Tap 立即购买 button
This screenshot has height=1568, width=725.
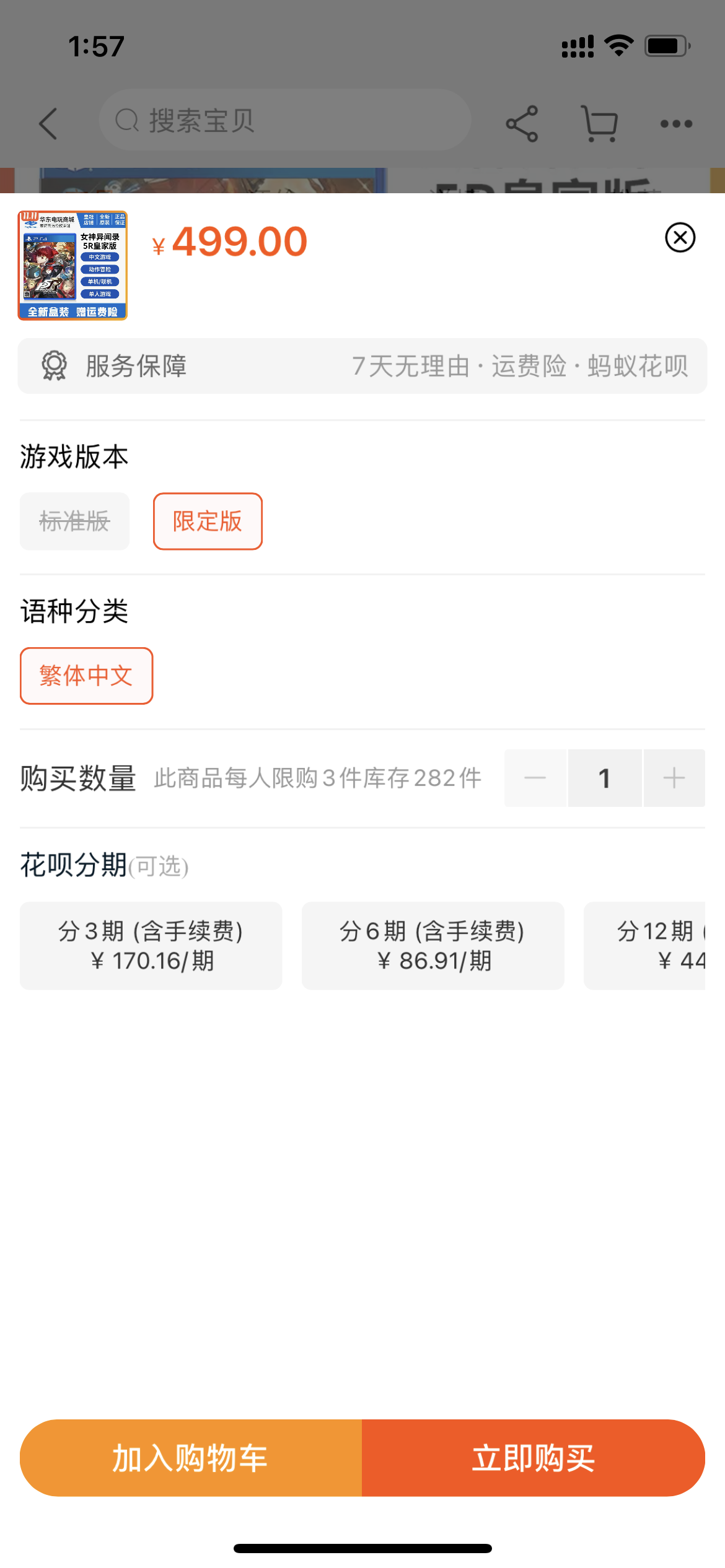click(x=533, y=1458)
